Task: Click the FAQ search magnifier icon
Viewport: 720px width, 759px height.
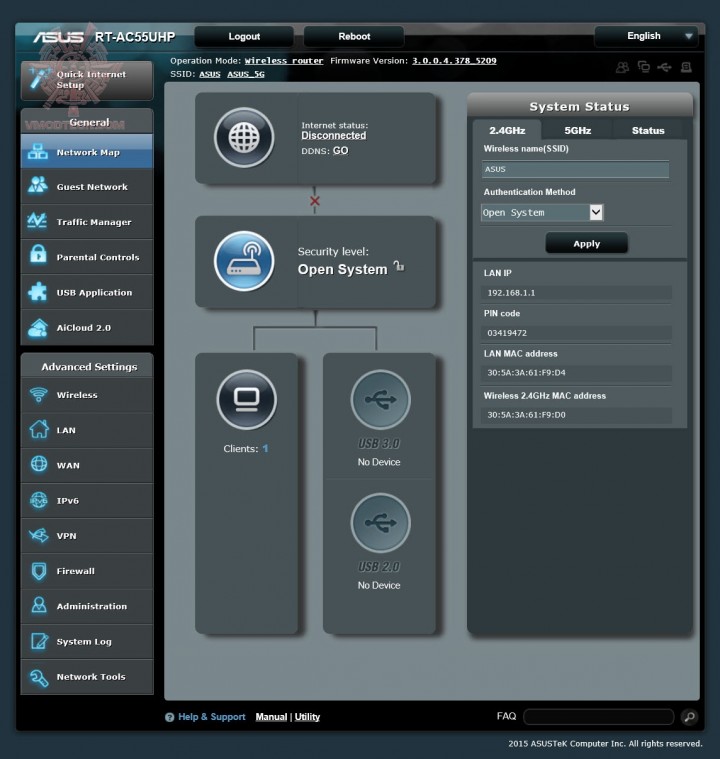Action: coord(689,716)
